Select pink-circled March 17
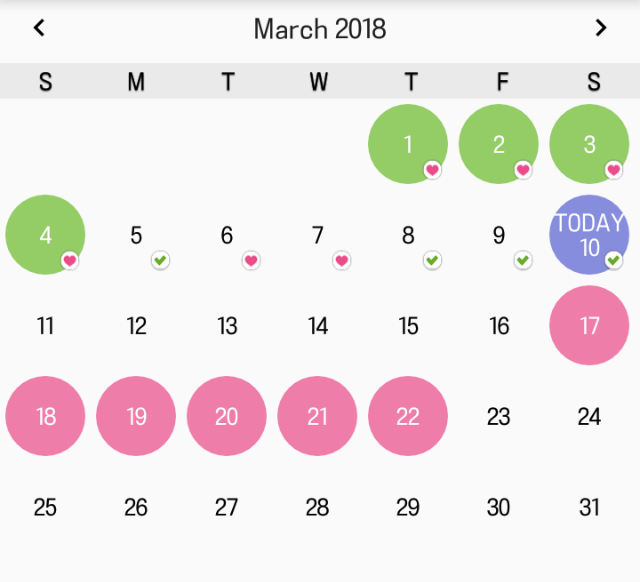Image resolution: width=640 pixels, height=582 pixels. [589, 326]
